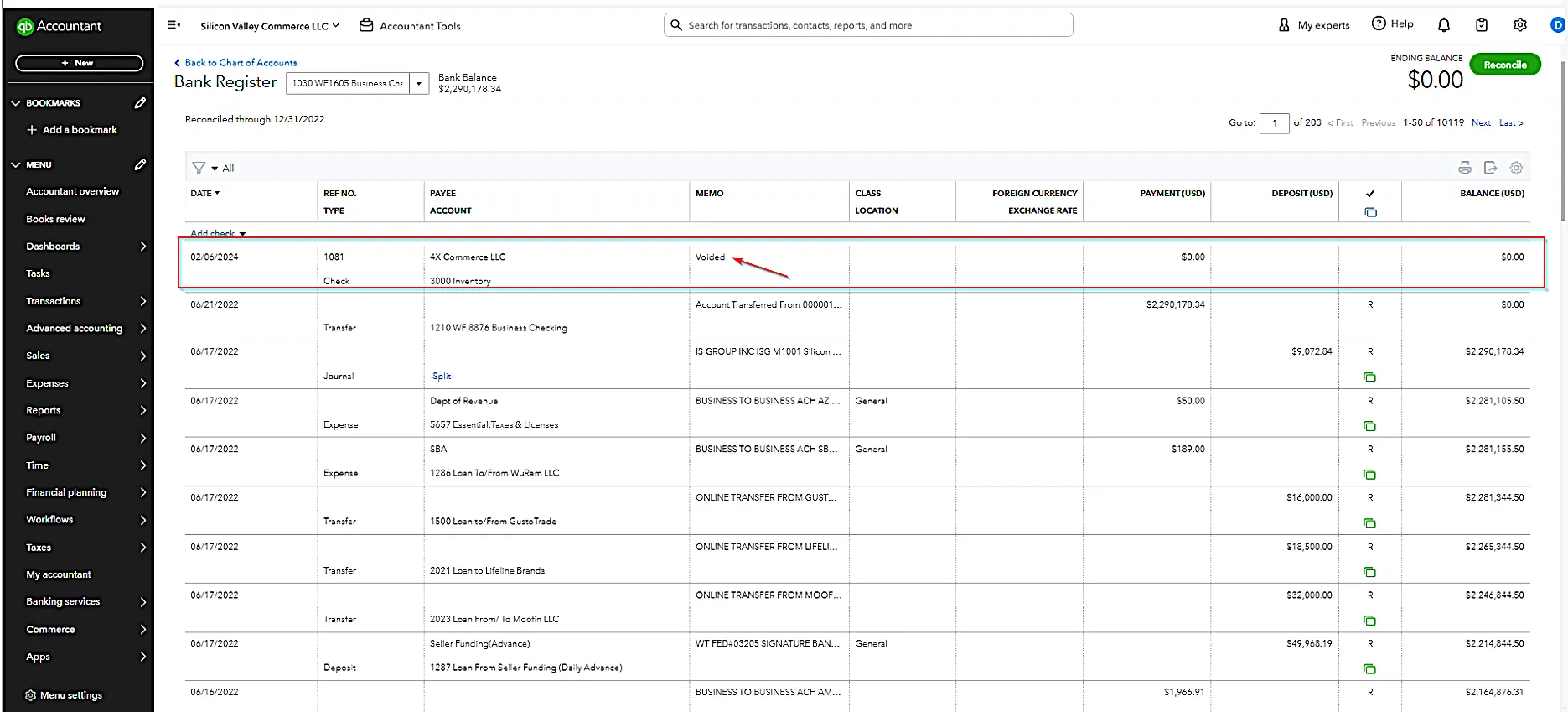This screenshot has height=712, width=1568.
Task: Click the green Reconcile button
Action: (x=1505, y=65)
